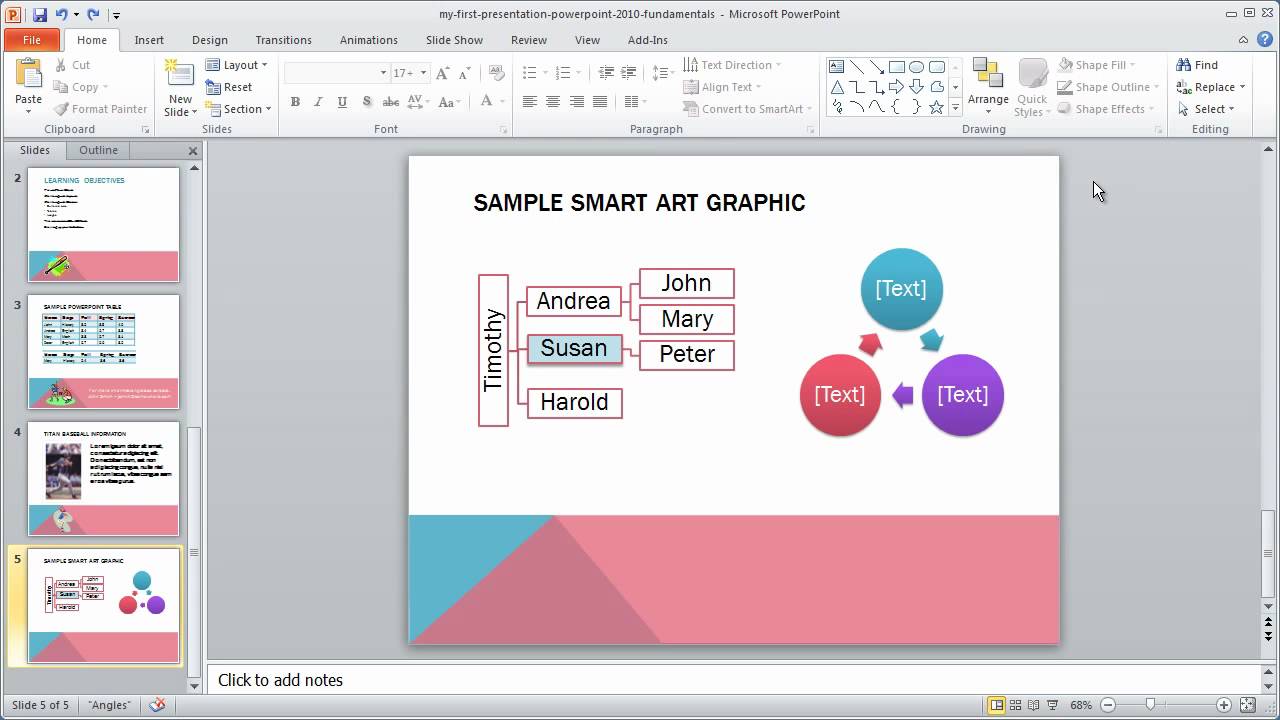Open the Layout dropdown

(237, 65)
